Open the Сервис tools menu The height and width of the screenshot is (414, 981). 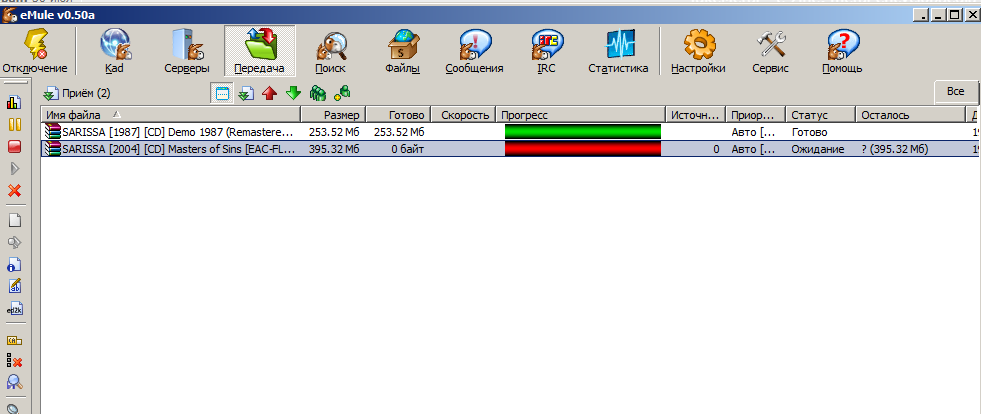click(771, 51)
